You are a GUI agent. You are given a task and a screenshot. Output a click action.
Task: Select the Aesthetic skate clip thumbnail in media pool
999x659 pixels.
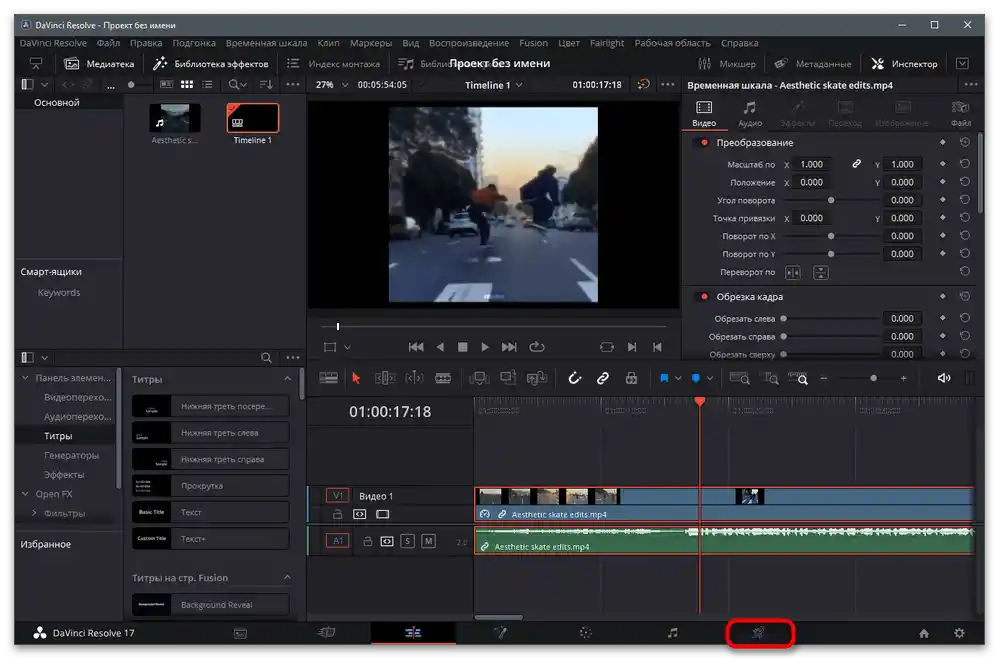click(175, 118)
